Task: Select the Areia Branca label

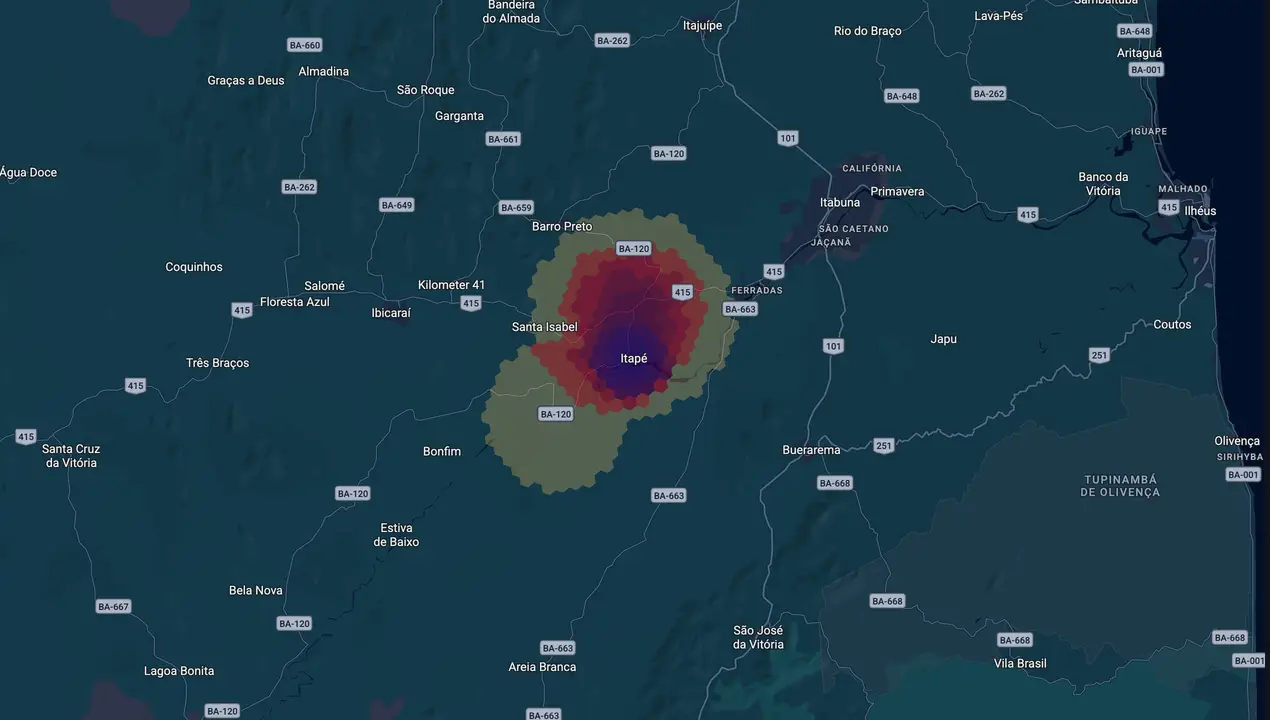Action: [x=542, y=667]
